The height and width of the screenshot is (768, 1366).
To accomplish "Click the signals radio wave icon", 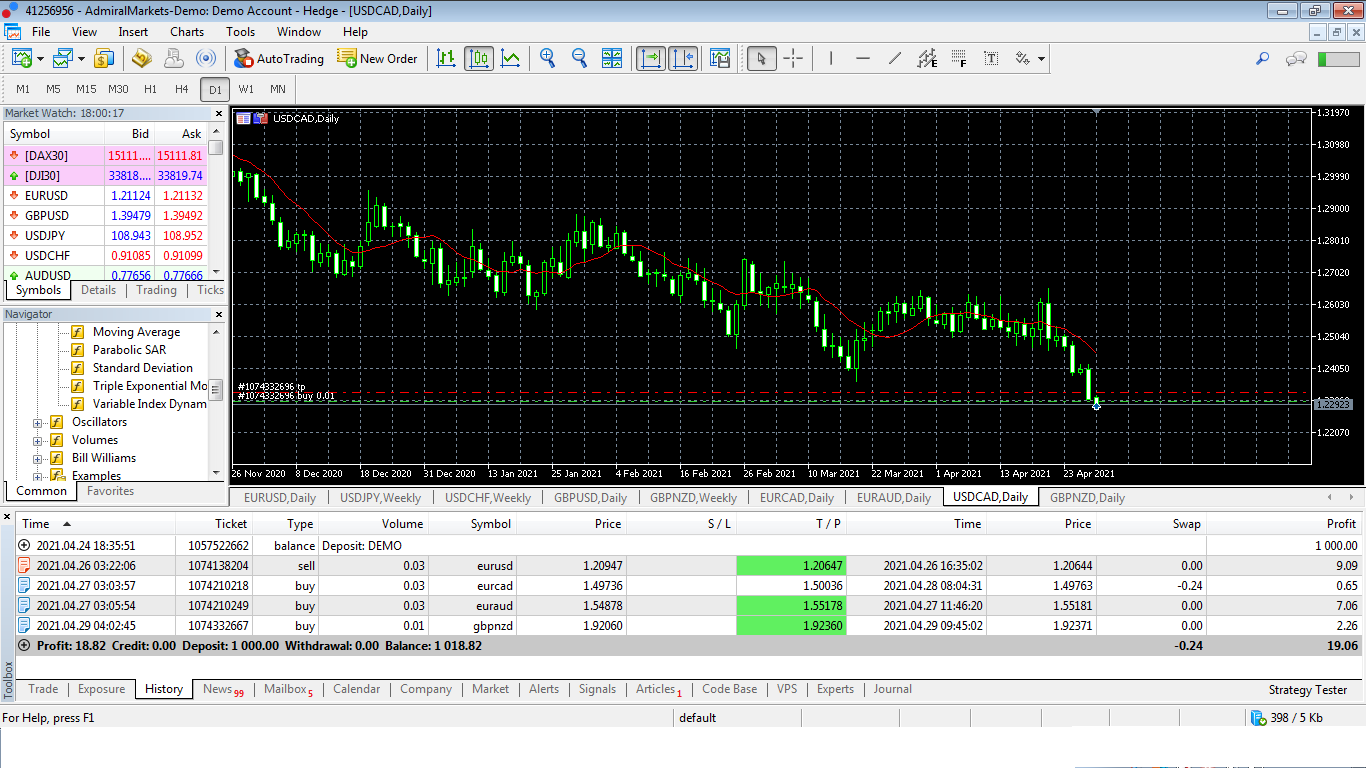I will [206, 58].
